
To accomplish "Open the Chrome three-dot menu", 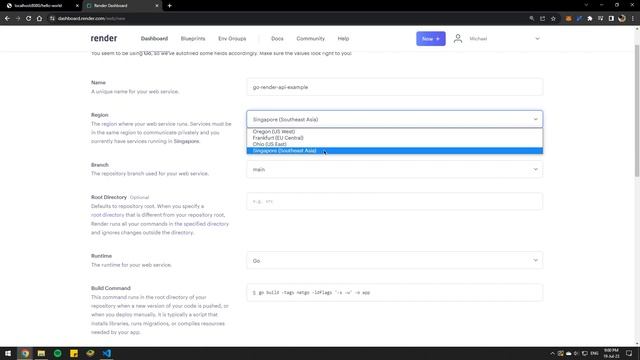I will pos(633,18).
